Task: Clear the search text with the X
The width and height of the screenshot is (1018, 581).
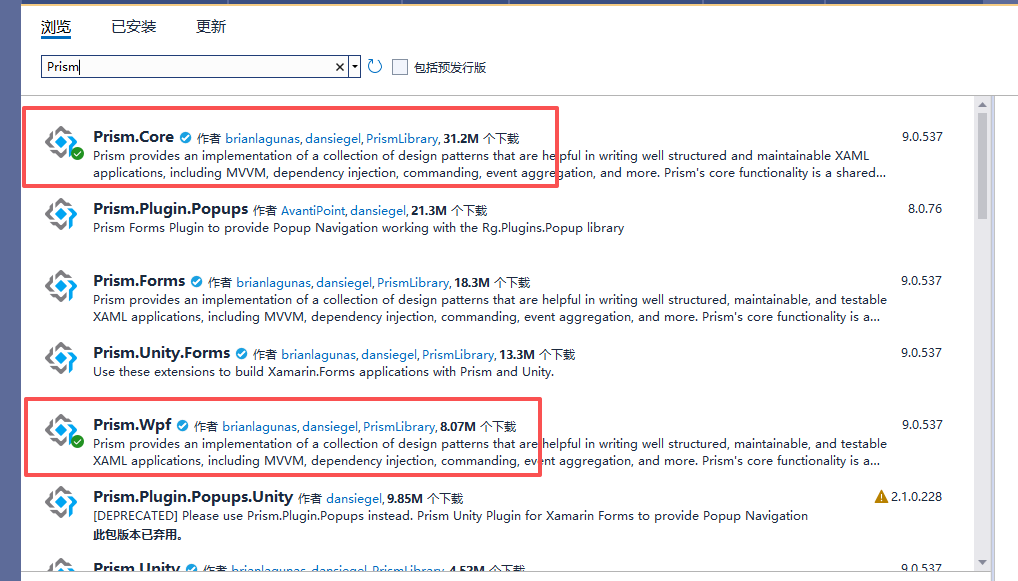Action: pyautogui.click(x=340, y=67)
